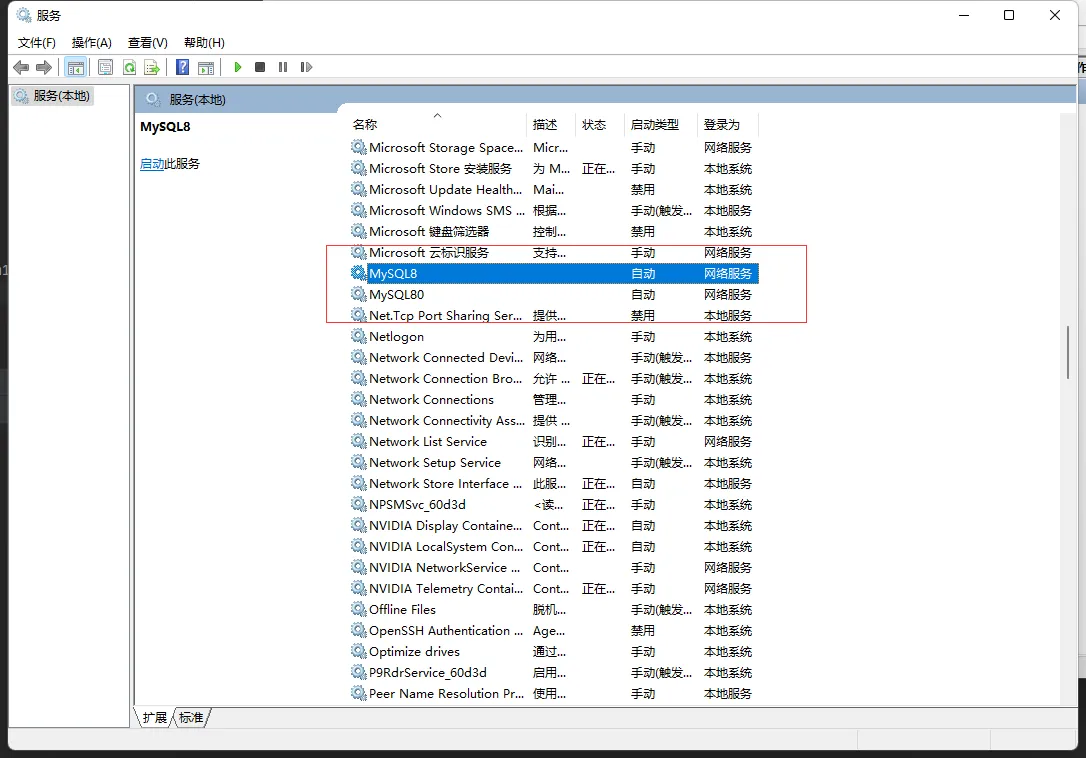Screen dimensions: 1086x758
Task: Select Peer Name Resolution Protocol row
Action: [554, 694]
